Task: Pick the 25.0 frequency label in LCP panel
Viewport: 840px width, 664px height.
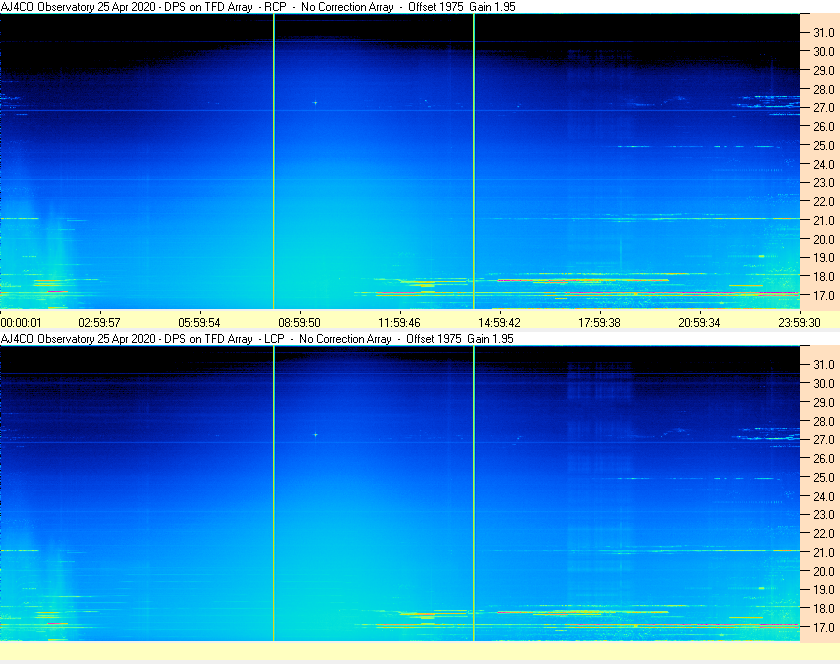Action: (824, 477)
